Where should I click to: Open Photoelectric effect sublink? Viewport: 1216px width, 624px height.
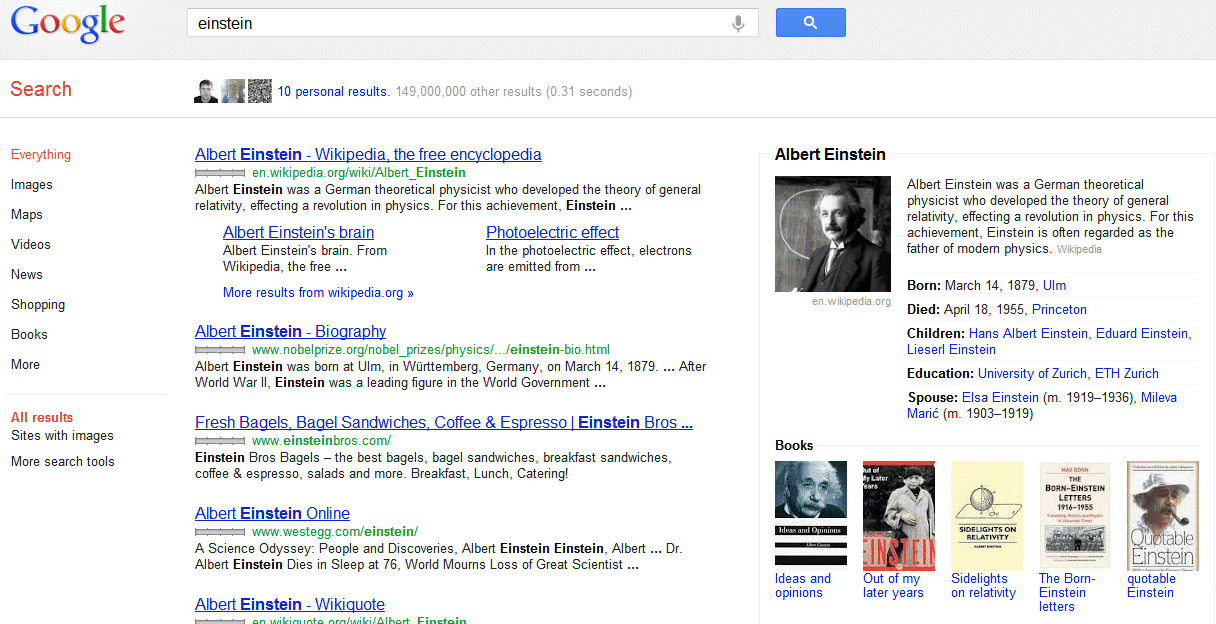[x=553, y=233]
